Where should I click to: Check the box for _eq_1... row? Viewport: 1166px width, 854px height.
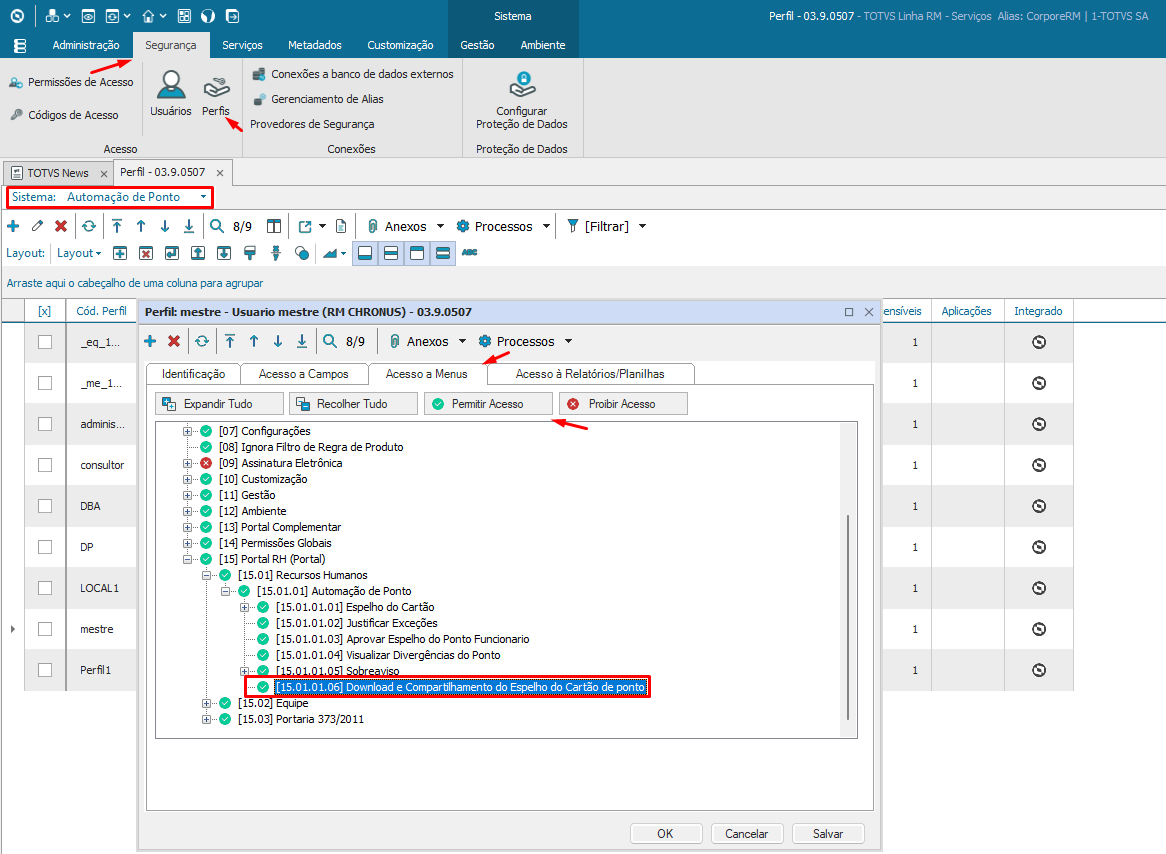tap(45, 342)
